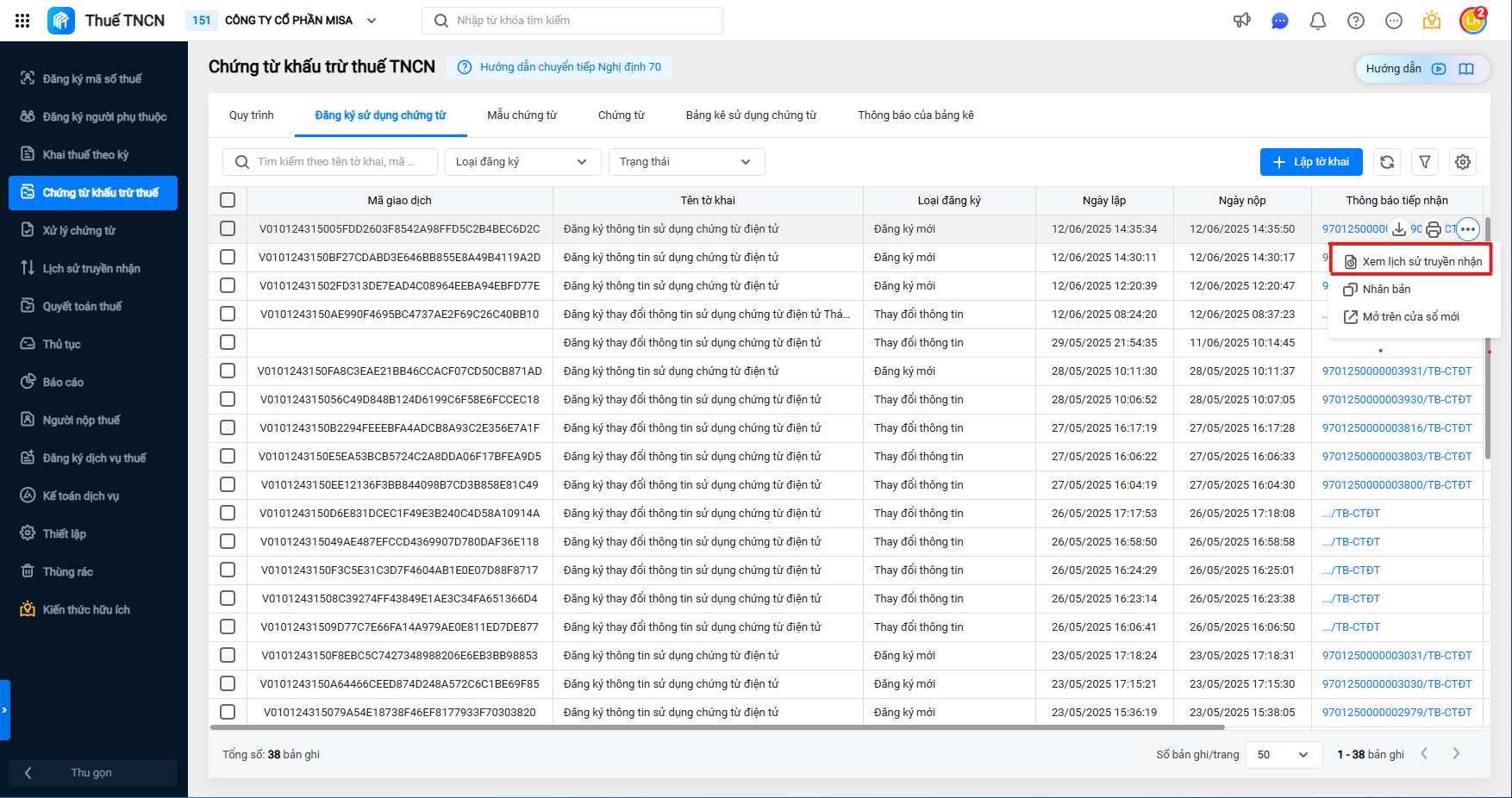
Task: Click the refresh icon beside Lập tờ khai
Action: point(1387,162)
